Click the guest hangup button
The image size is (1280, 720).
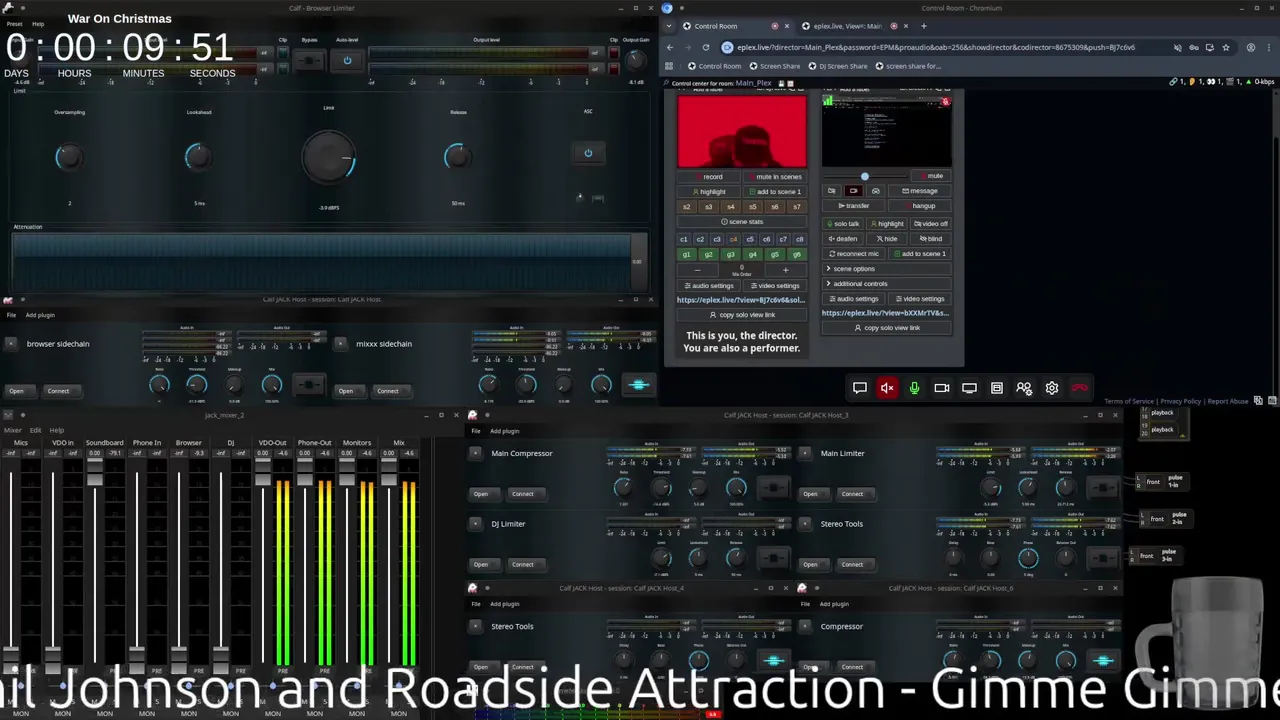tap(920, 206)
